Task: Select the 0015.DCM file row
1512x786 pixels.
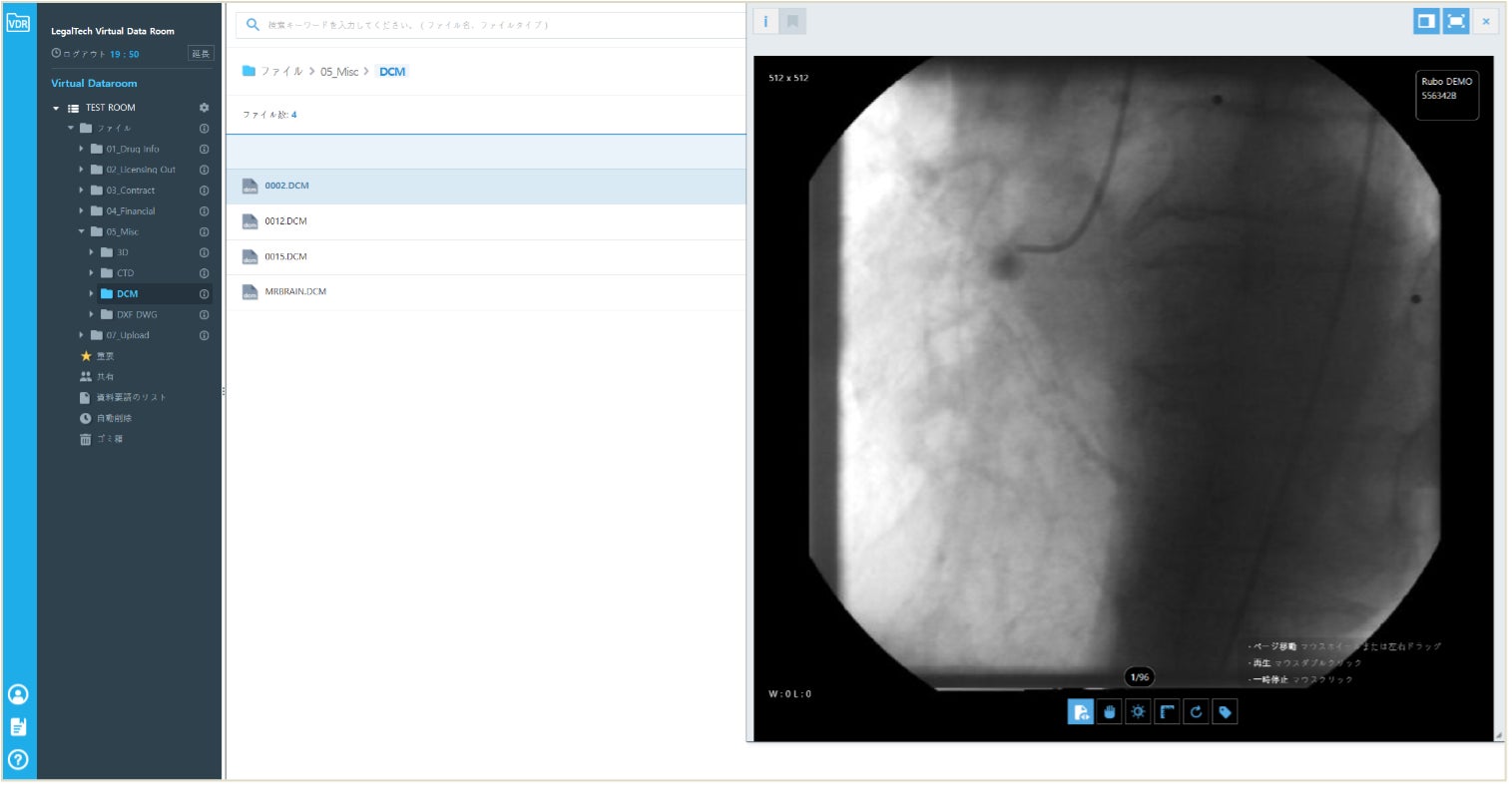Action: [486, 257]
